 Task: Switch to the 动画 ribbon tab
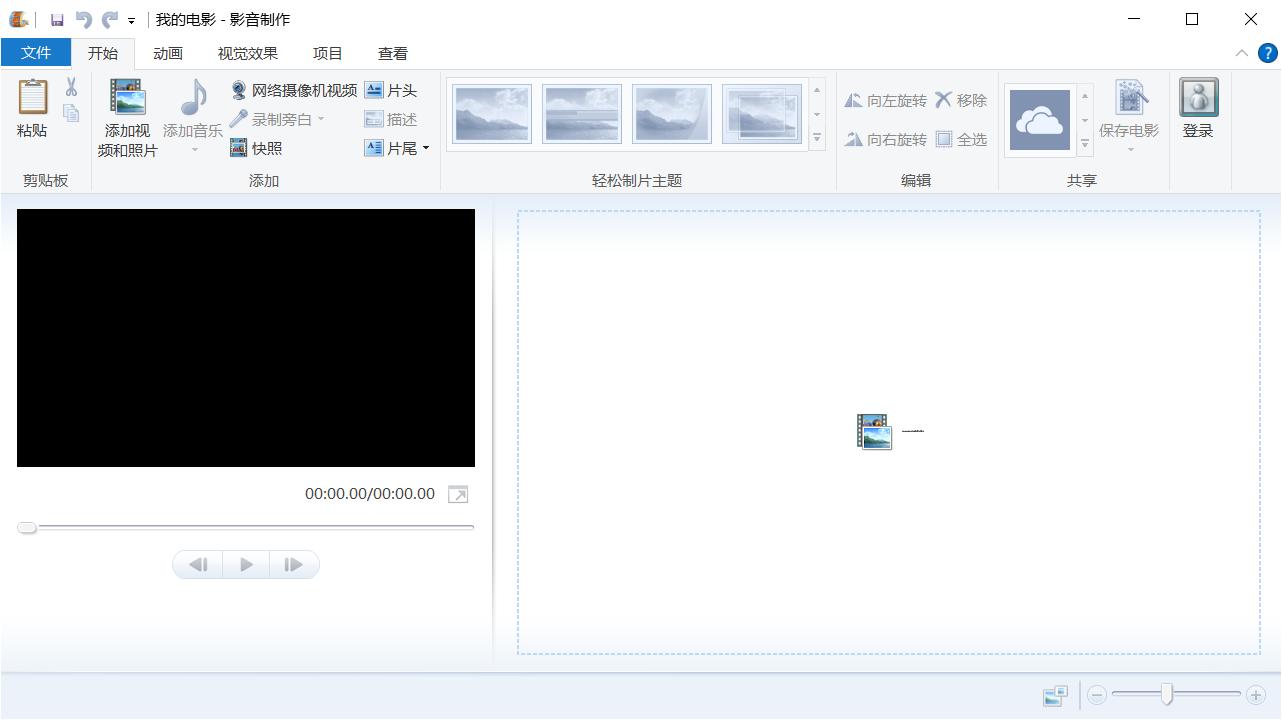(x=167, y=52)
